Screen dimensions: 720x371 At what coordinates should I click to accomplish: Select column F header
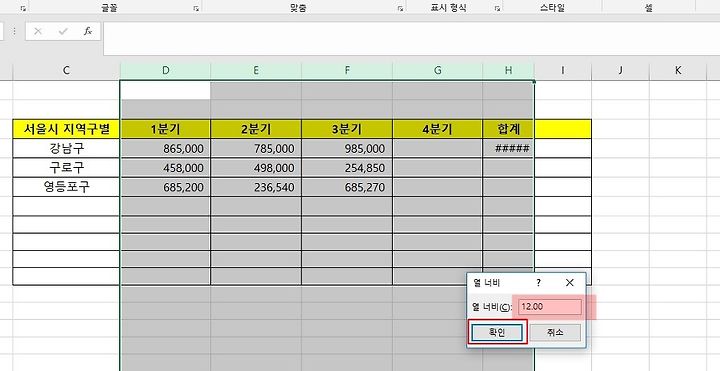[x=347, y=70]
